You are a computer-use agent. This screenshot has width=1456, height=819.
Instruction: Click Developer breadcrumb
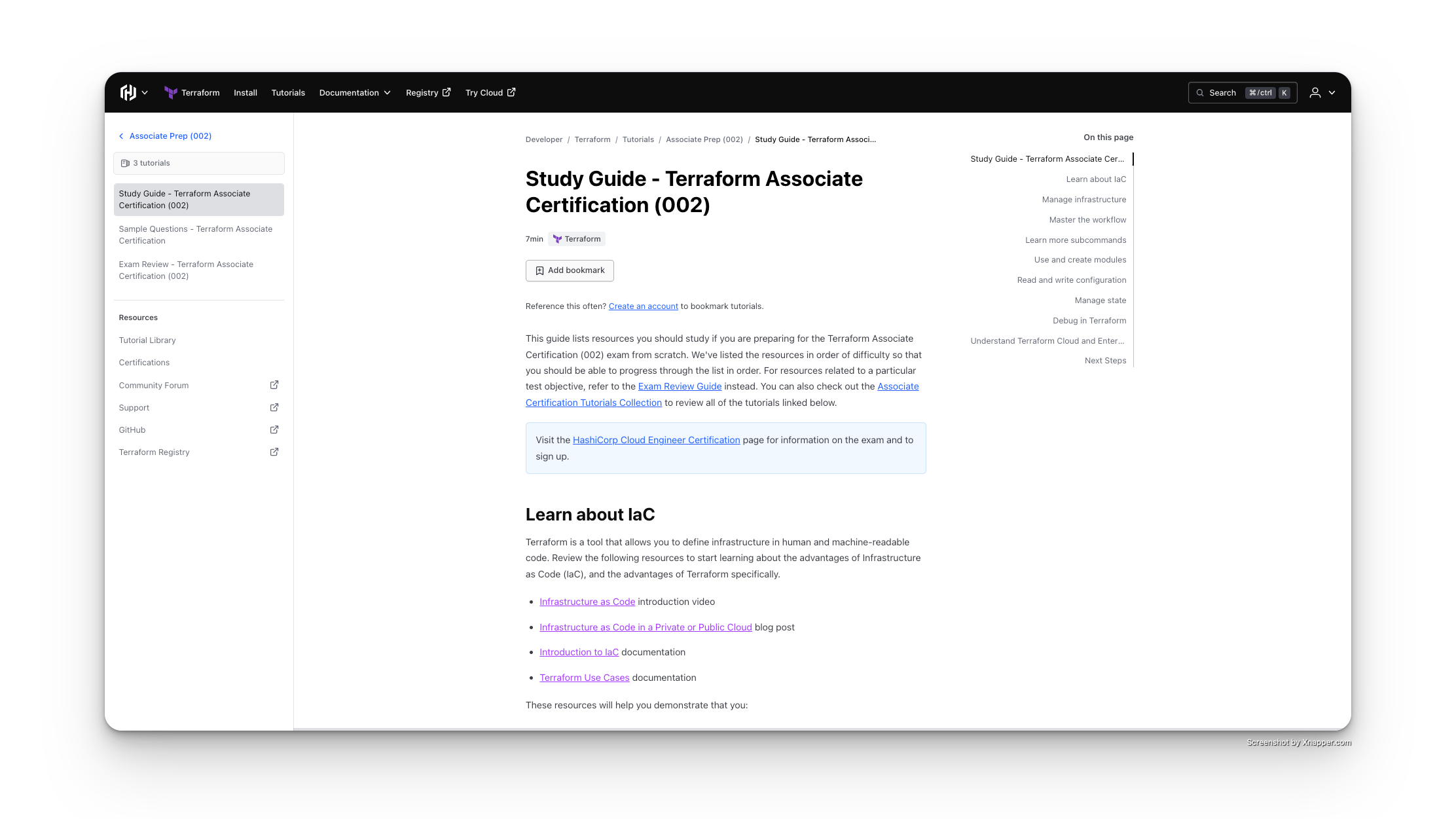coord(544,139)
